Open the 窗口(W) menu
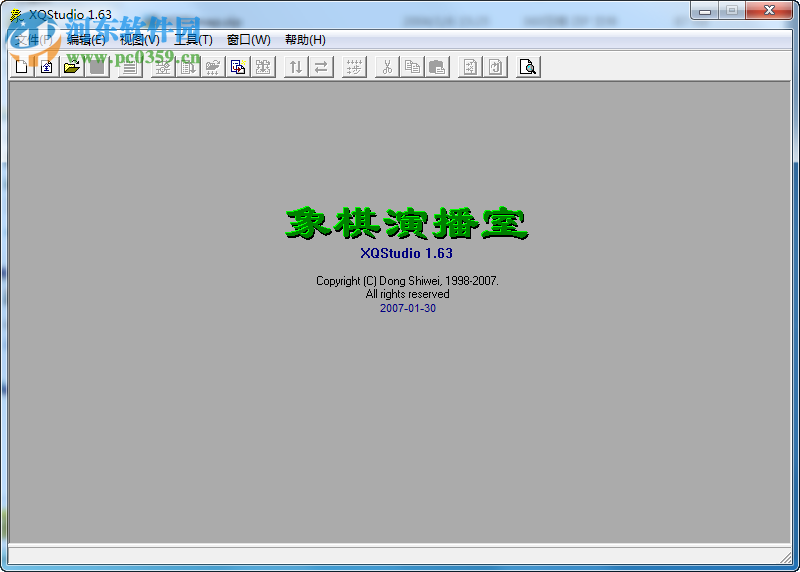This screenshot has width=800, height=572. (249, 40)
